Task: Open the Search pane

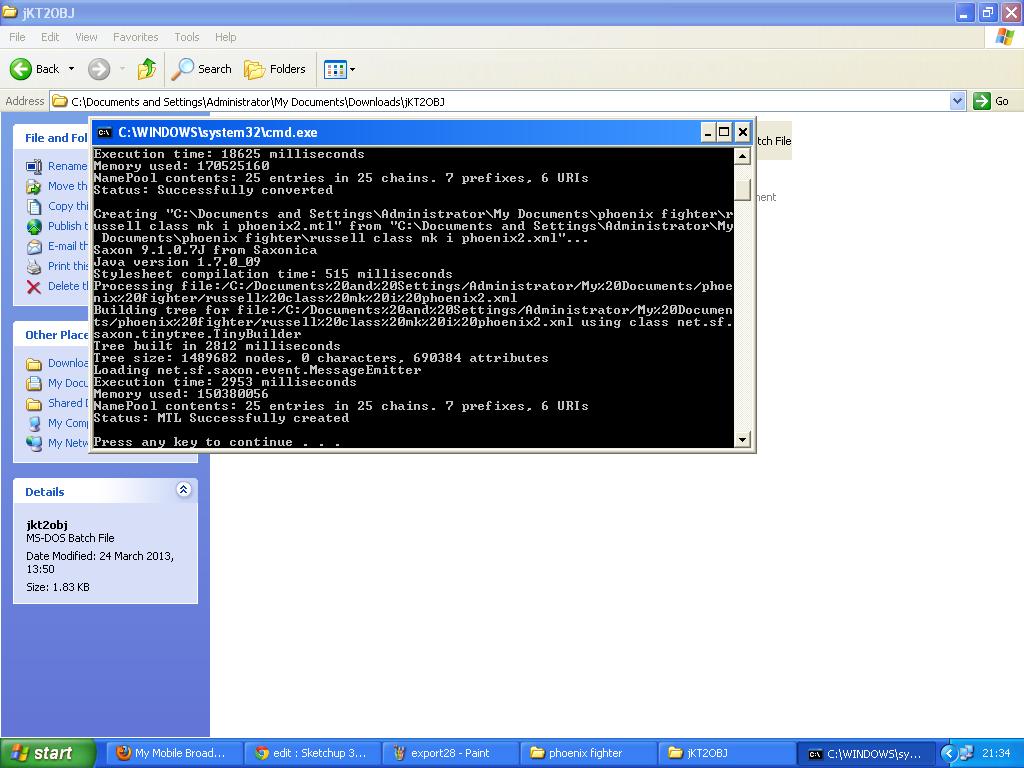Action: pos(201,69)
